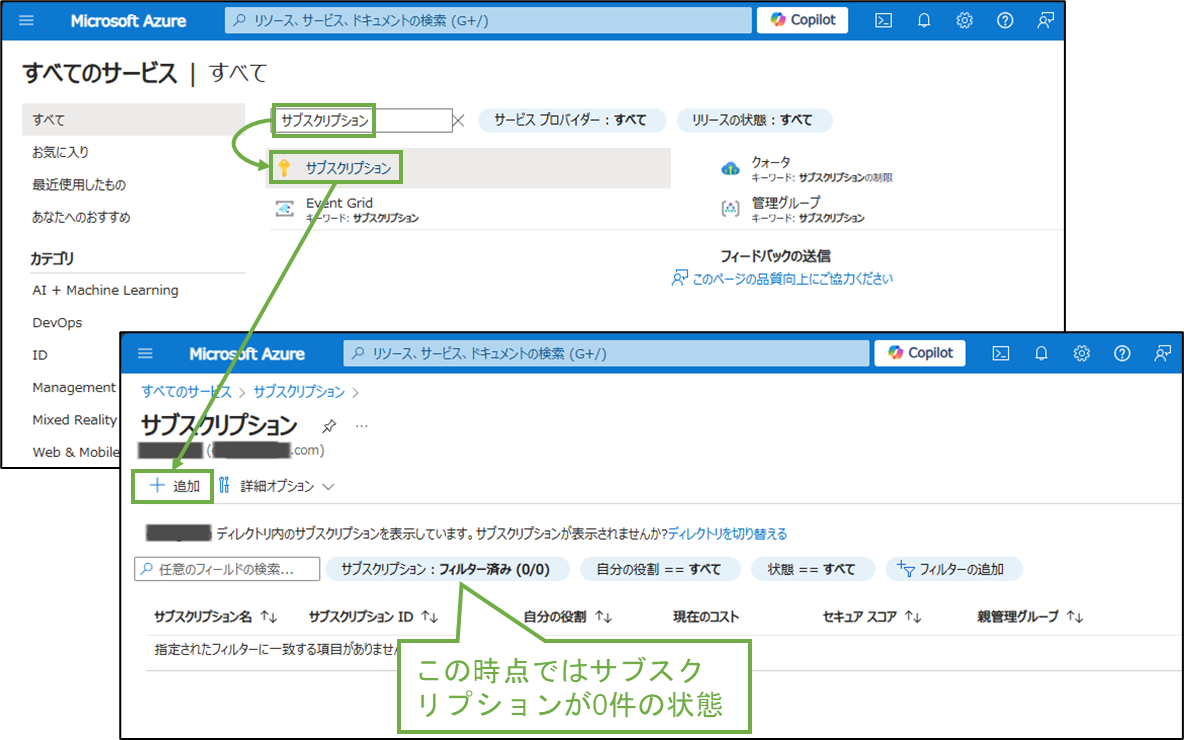The height and width of the screenshot is (740, 1184).
Task: Sort by セキュア スコア column
Action: 871,617
